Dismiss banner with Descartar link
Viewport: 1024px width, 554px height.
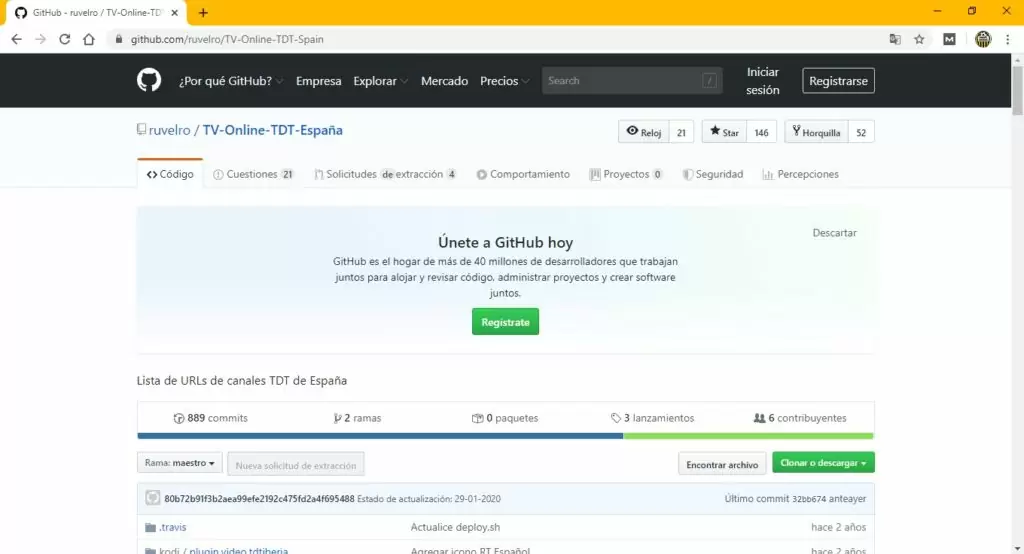tap(834, 233)
